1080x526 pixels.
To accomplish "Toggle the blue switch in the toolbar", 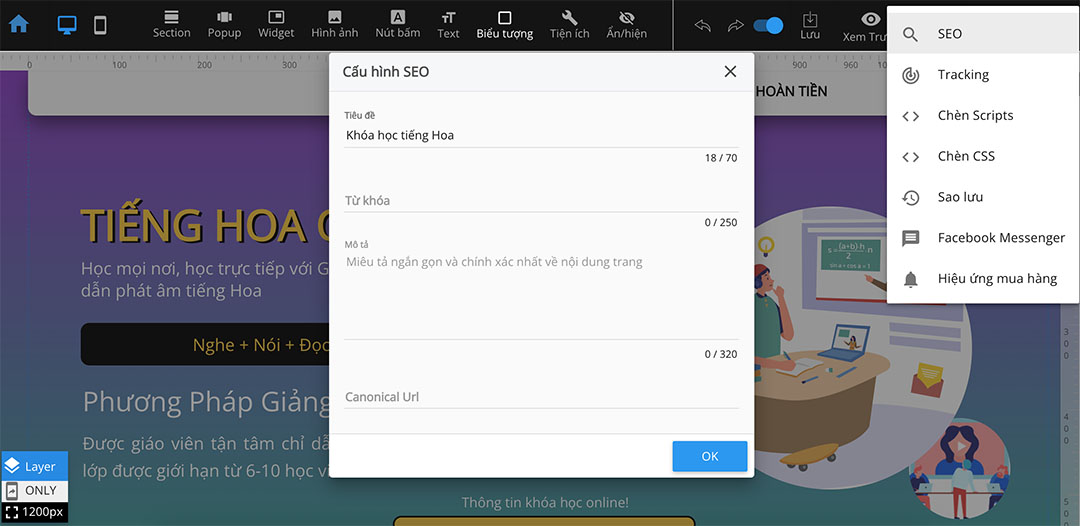I will 768,25.
